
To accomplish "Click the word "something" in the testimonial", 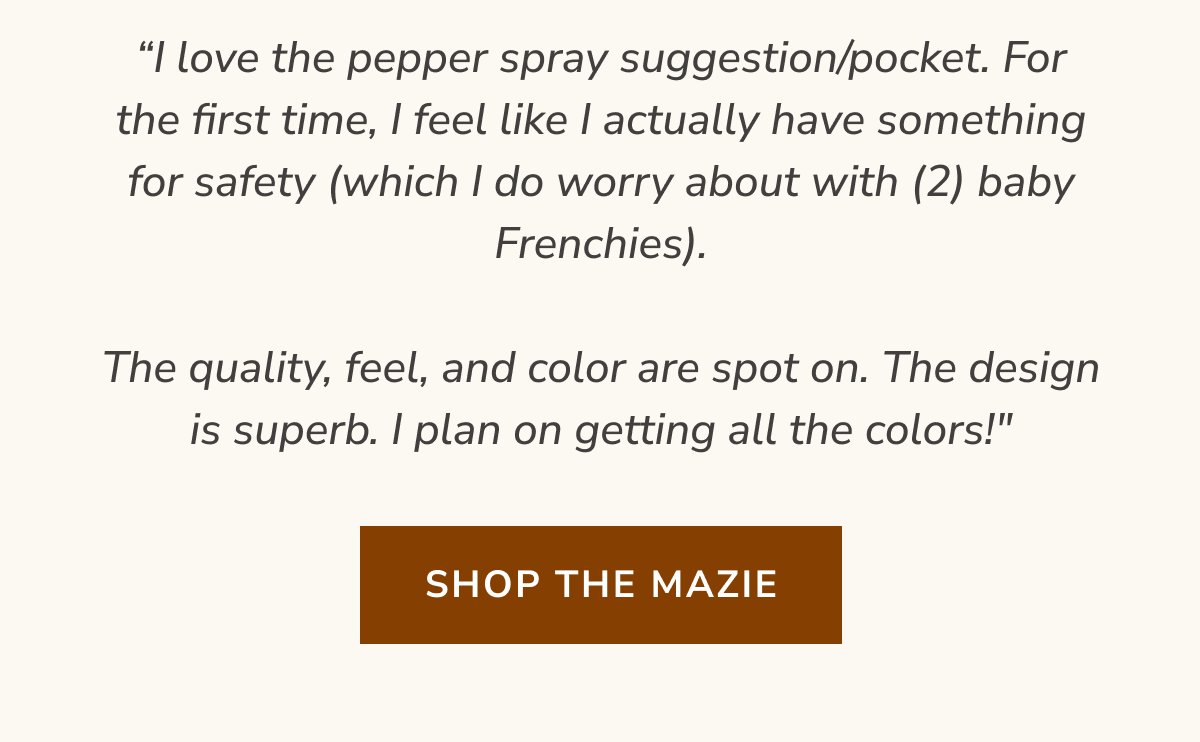I will click(x=981, y=122).
